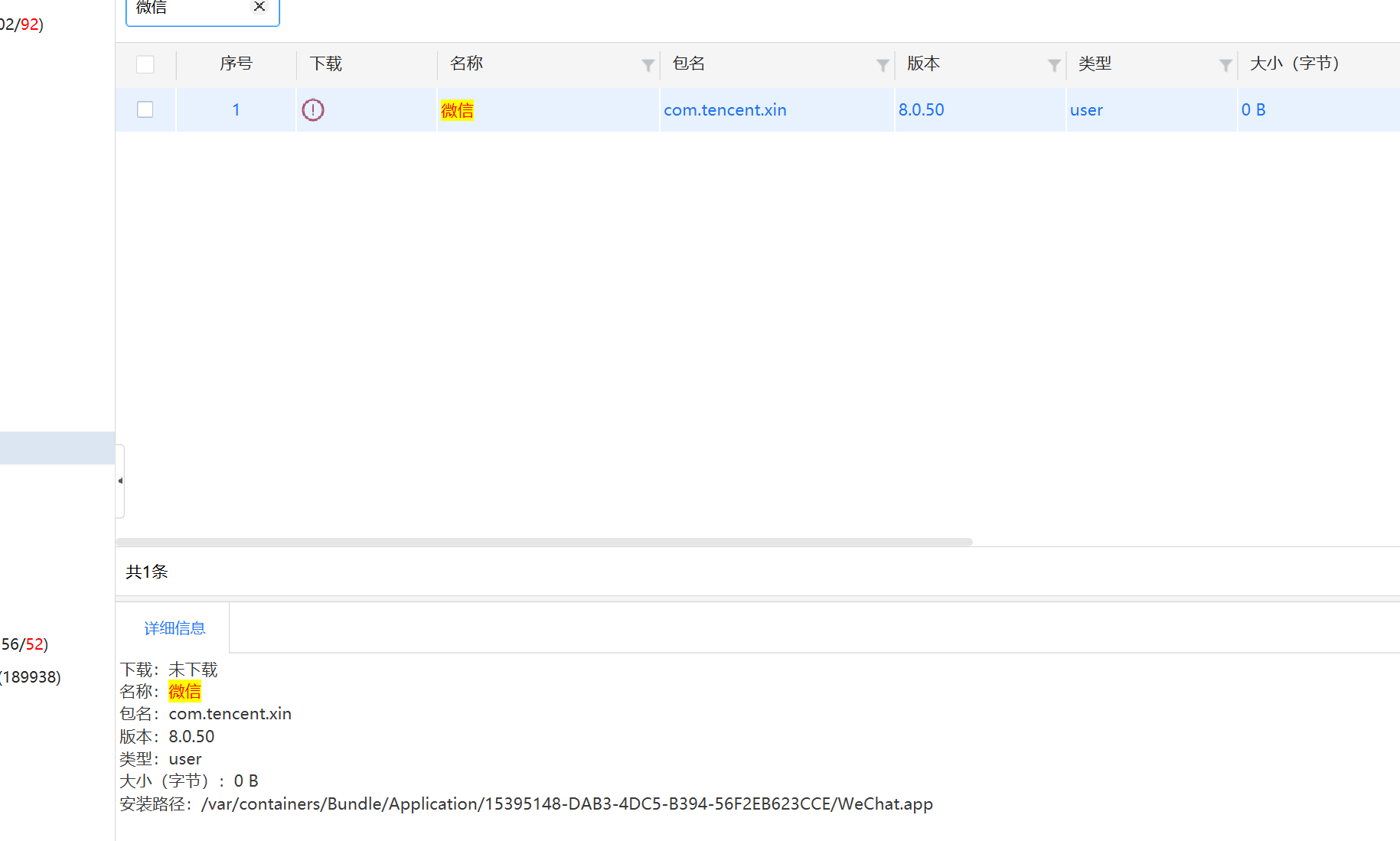Open the filter for the 包名 column

pos(883,65)
